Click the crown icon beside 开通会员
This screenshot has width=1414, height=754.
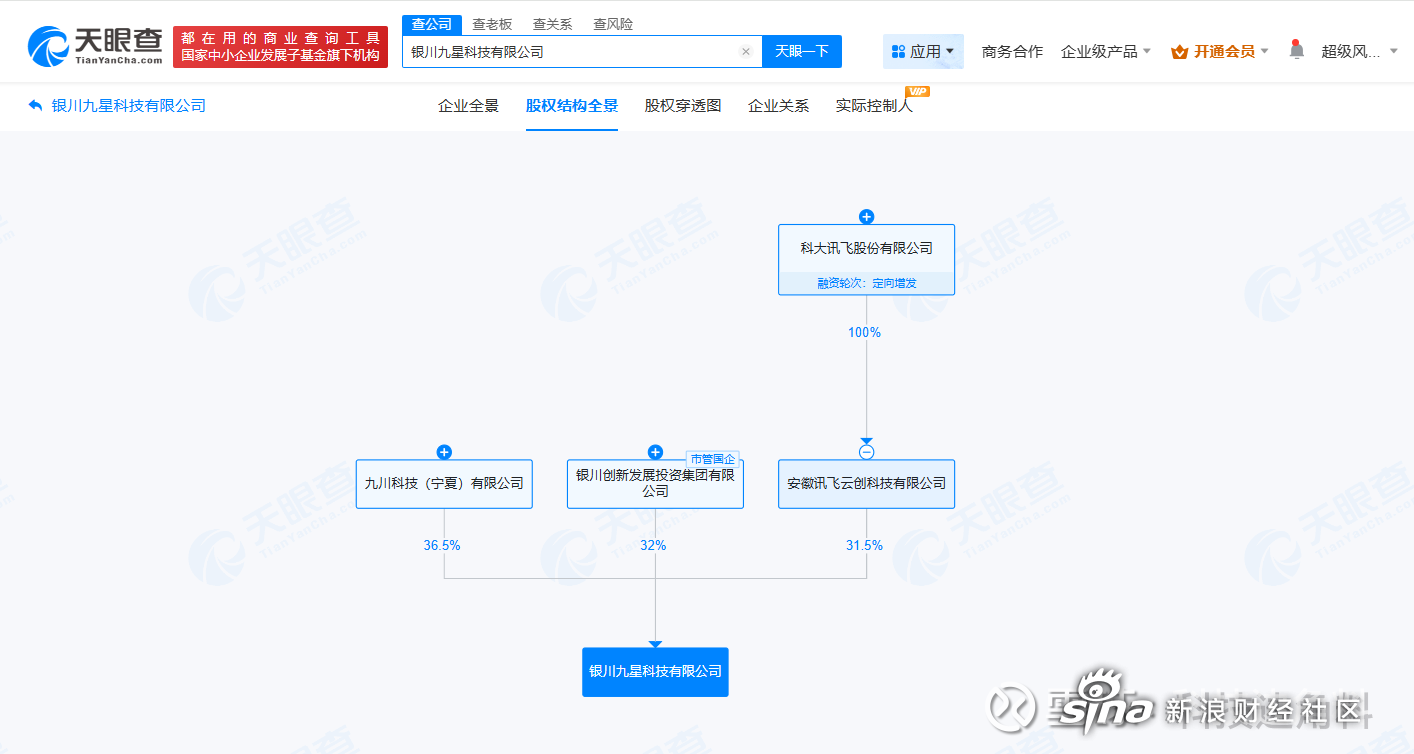(1180, 51)
